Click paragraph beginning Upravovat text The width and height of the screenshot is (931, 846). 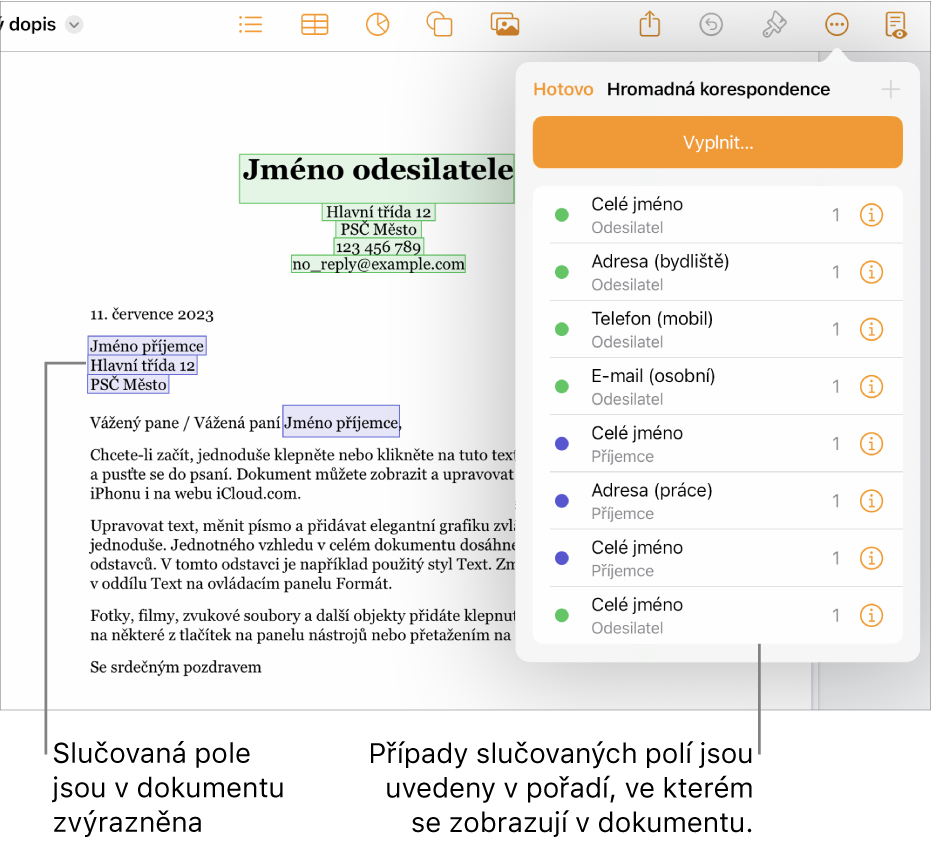302,555
